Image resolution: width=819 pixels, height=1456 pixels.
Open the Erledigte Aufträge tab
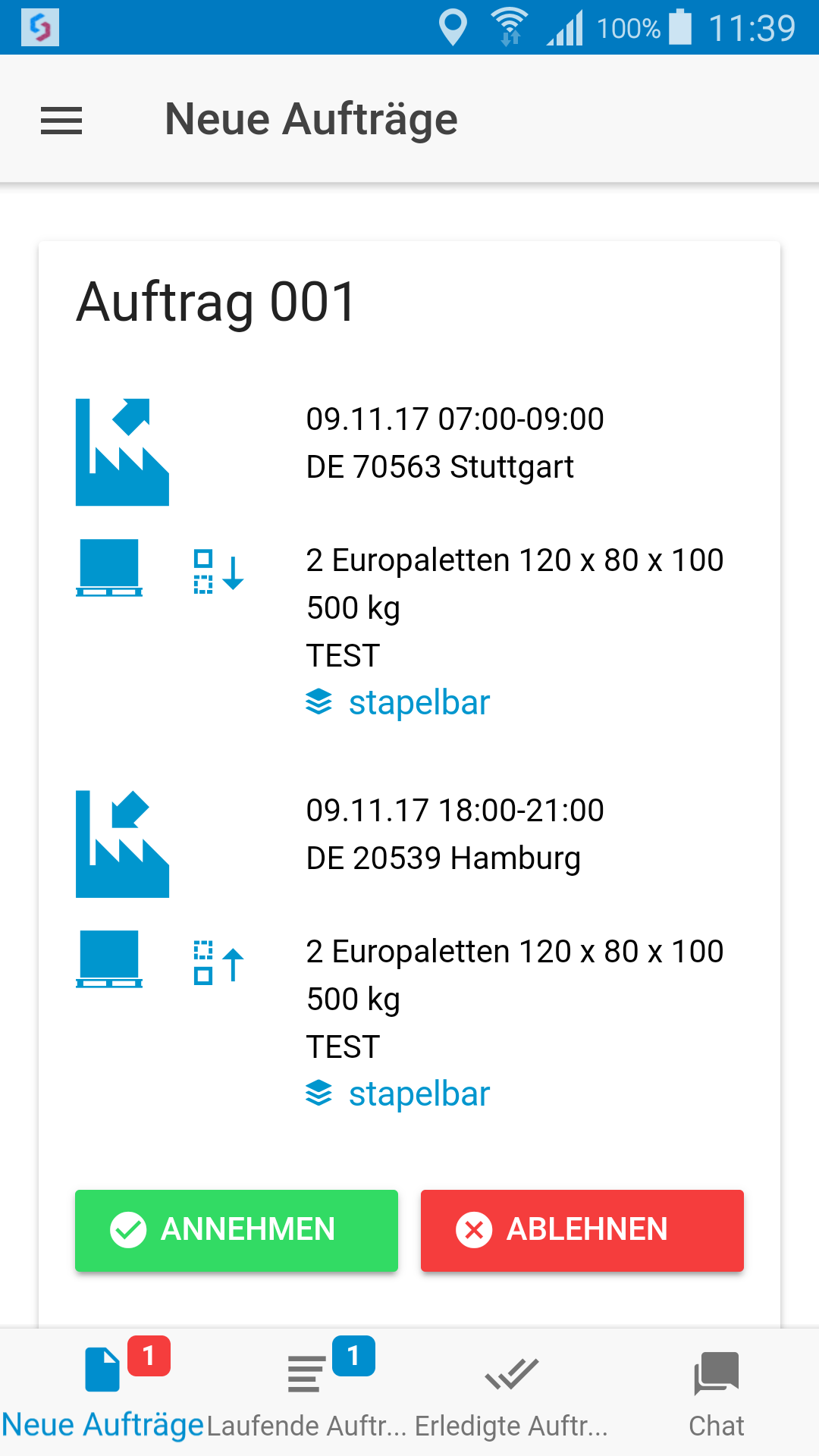[x=511, y=1392]
